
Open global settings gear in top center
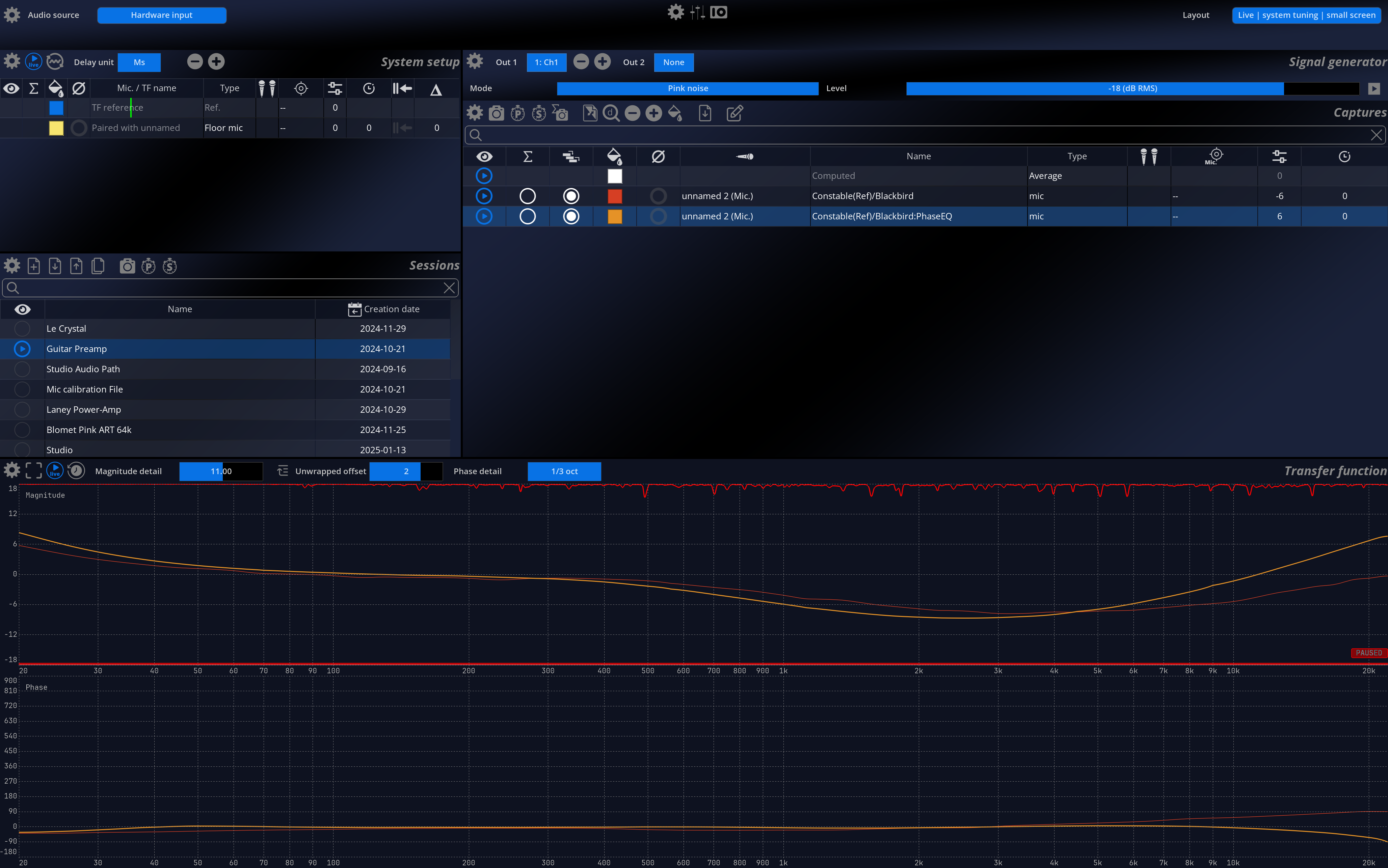click(676, 12)
